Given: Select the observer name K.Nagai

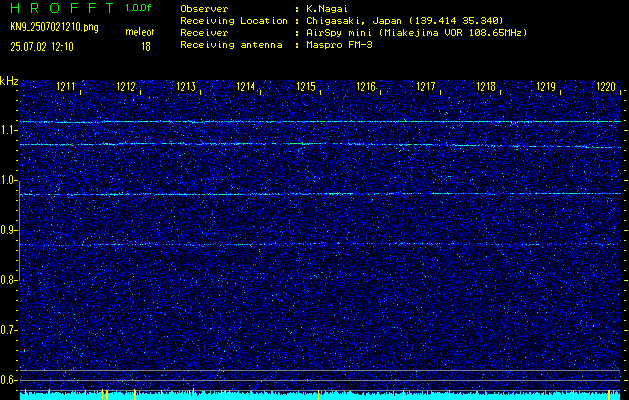Looking at the screenshot, I should click(325, 9).
